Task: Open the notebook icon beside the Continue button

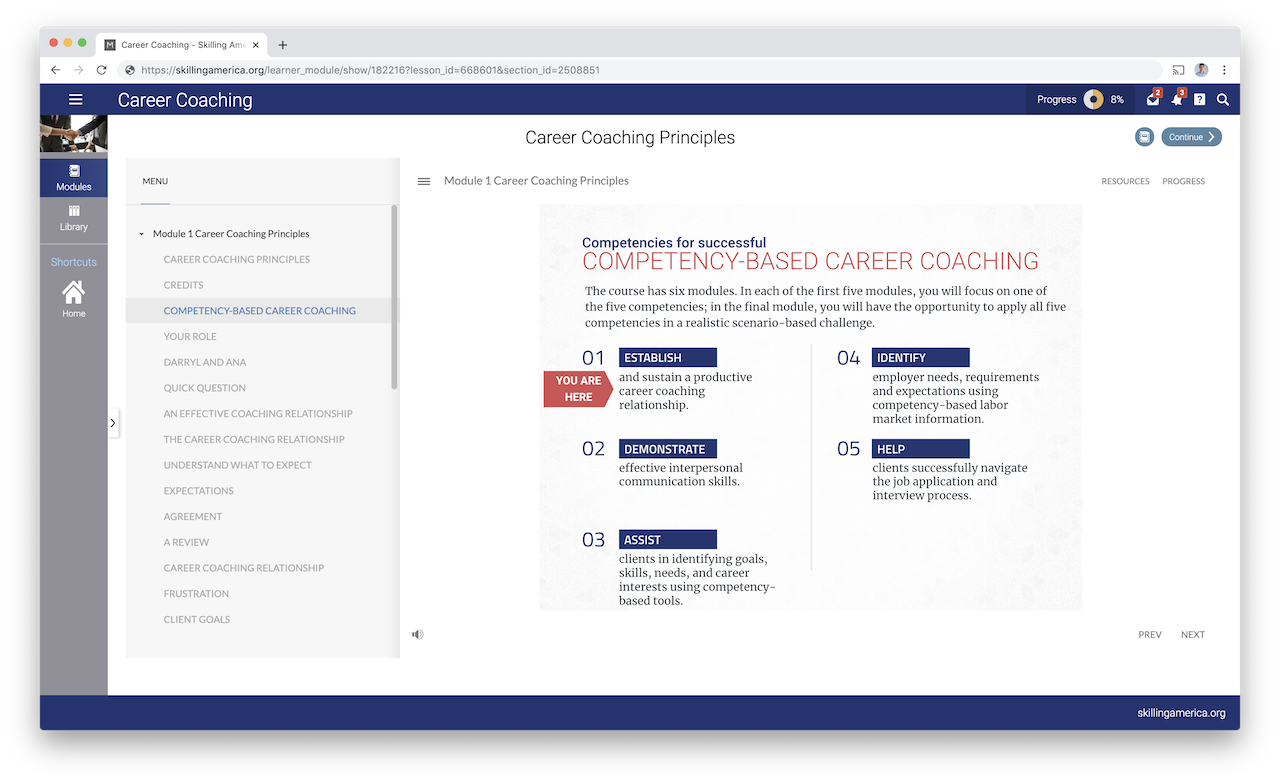Action: click(x=1144, y=136)
